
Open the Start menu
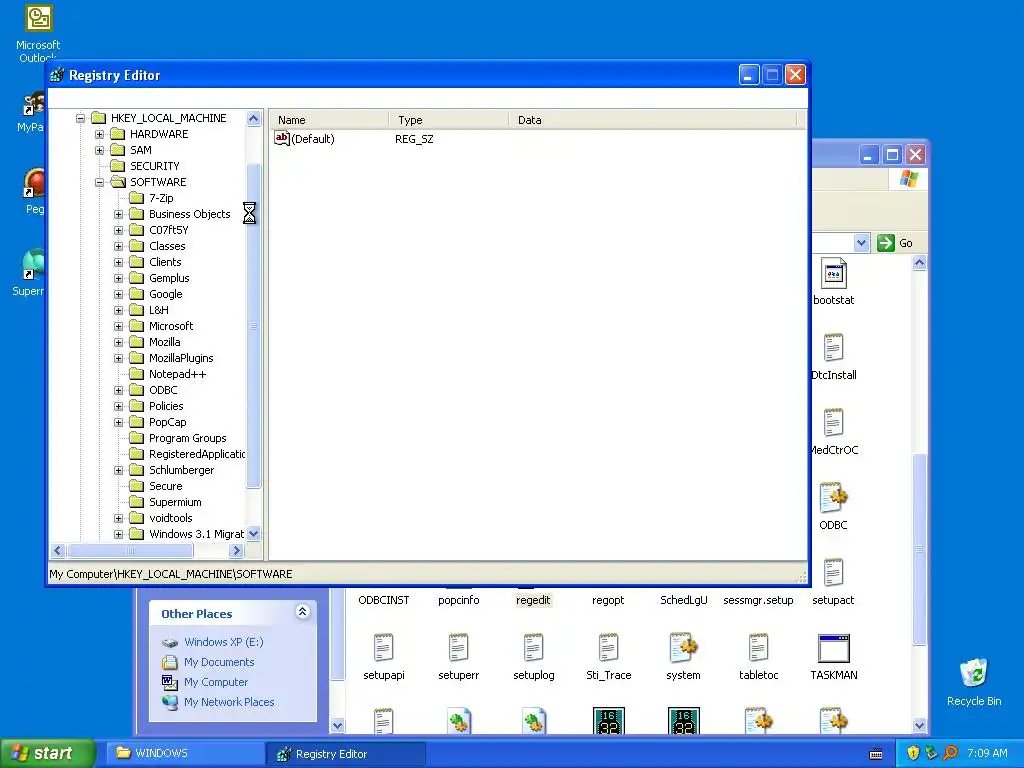[x=48, y=753]
